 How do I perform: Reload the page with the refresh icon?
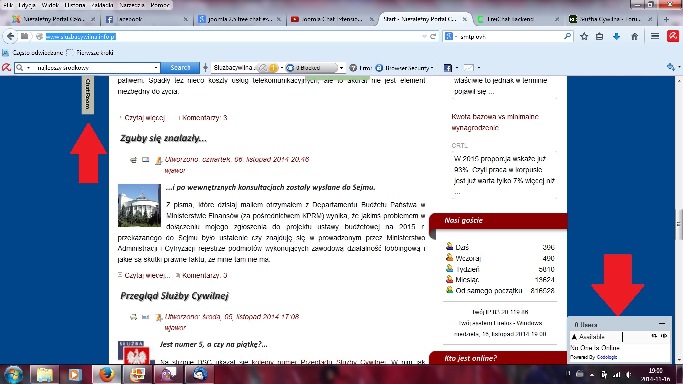pyautogui.click(x=433, y=37)
